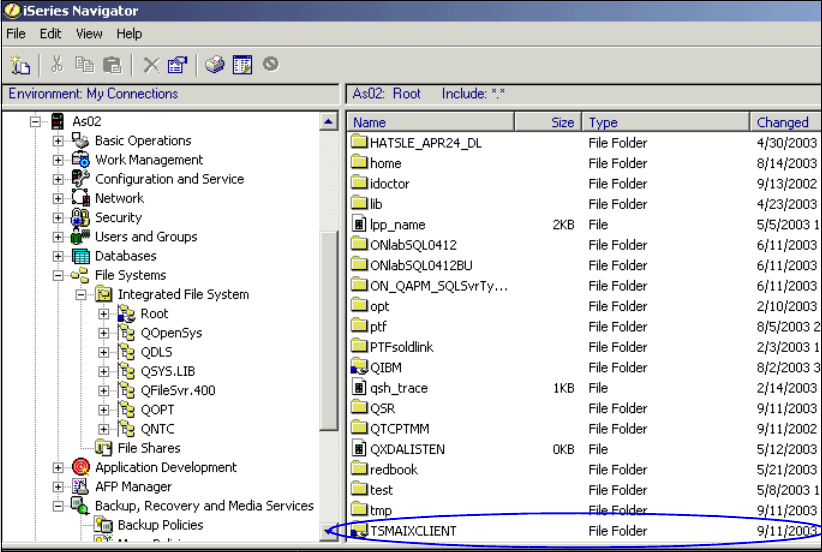822x552 pixels.
Task: Click the QIBM folder icon
Action: pyautogui.click(x=359, y=367)
